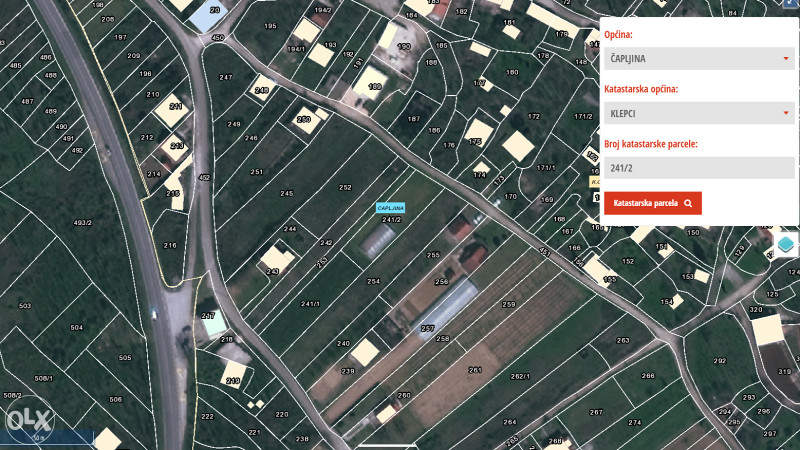Select parcel 503
Screen dimensions: 800x450
pos(24,306)
